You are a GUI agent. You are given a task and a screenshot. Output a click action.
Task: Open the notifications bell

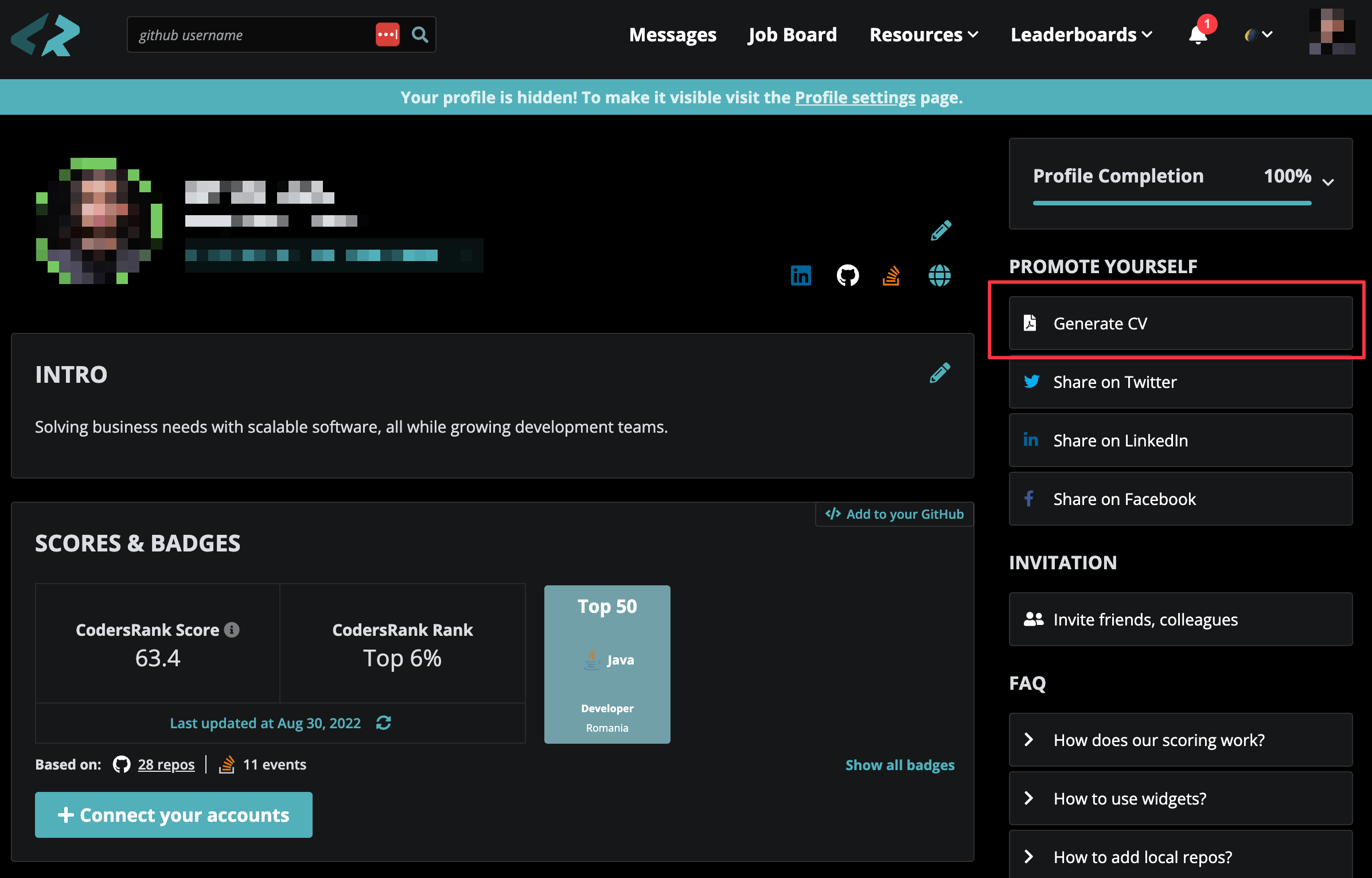tap(1198, 35)
